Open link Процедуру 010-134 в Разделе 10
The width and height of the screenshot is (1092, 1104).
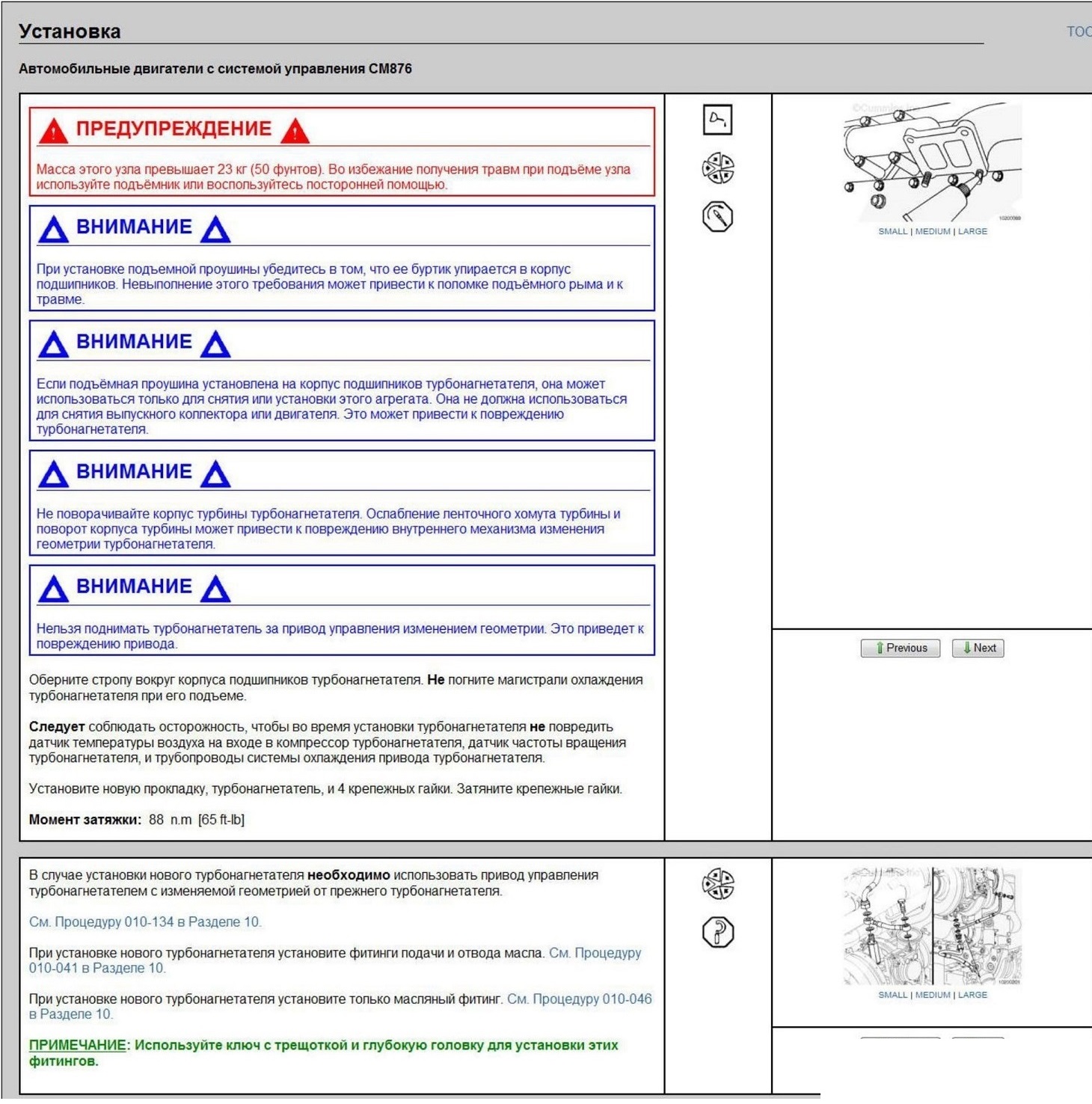[157, 922]
